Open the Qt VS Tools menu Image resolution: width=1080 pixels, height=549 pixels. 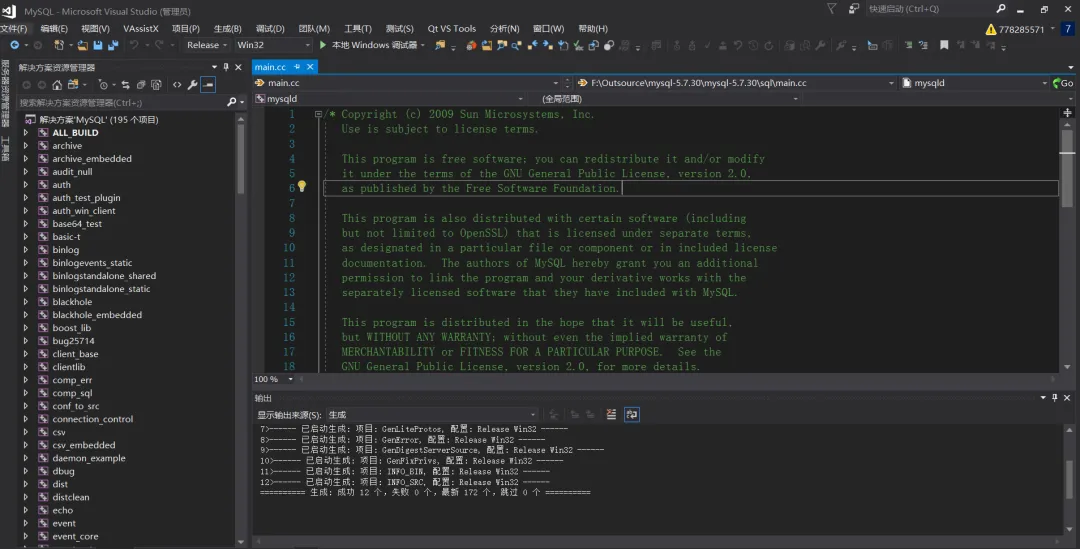click(x=451, y=29)
